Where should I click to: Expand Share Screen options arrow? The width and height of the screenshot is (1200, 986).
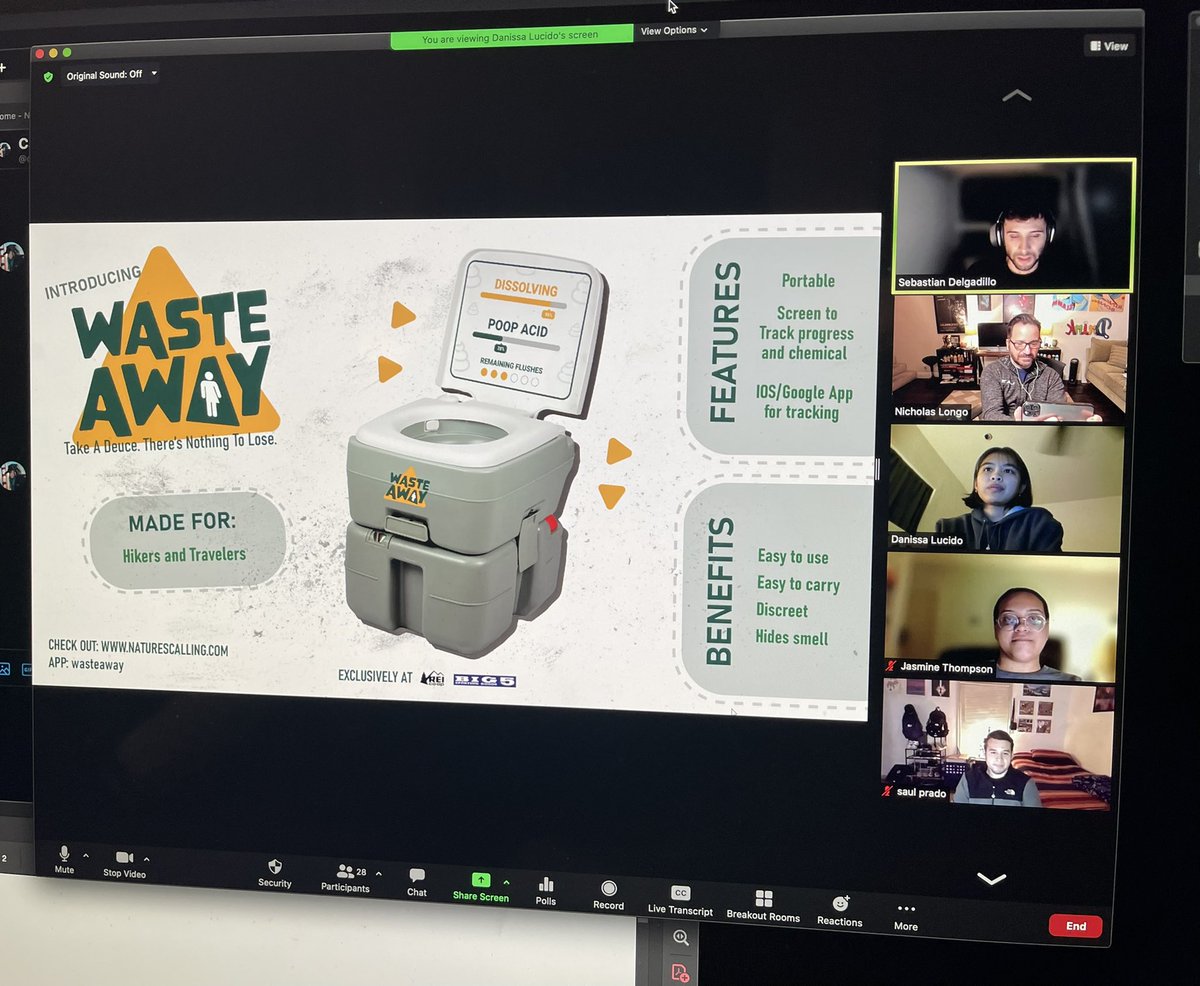(506, 882)
